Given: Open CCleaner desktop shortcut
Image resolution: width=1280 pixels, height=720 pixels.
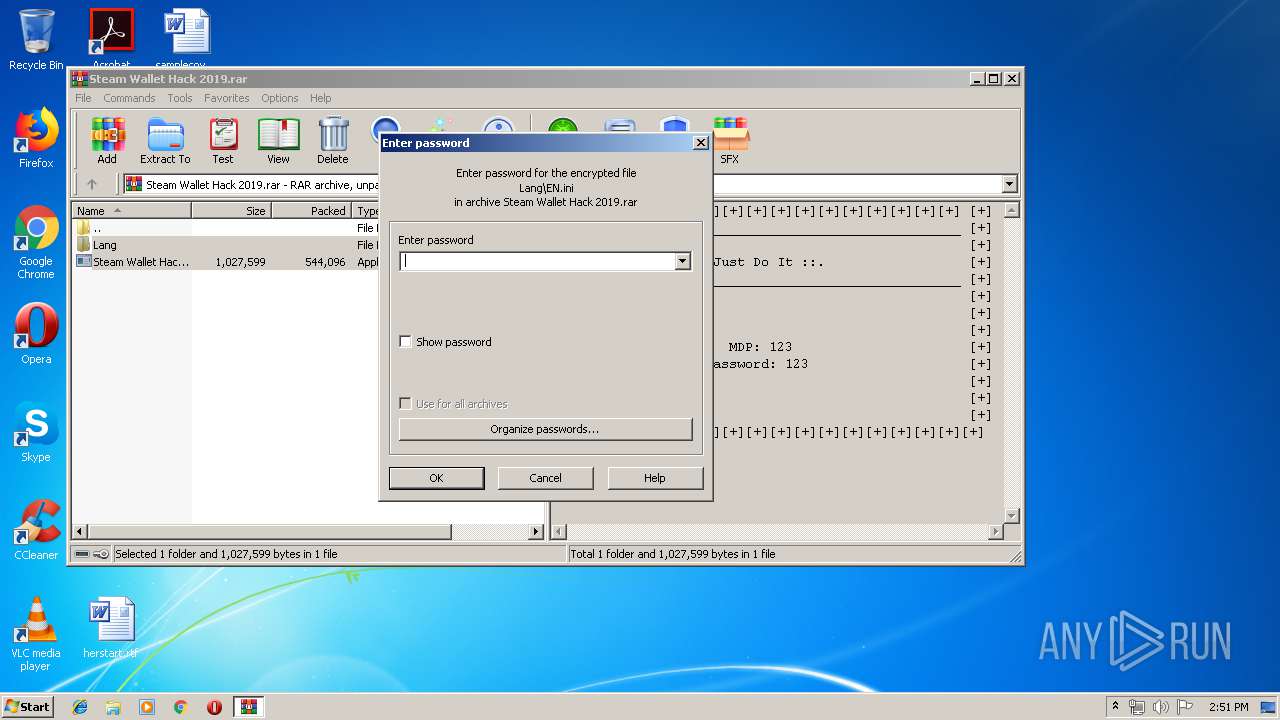Looking at the screenshot, I should click(36, 530).
